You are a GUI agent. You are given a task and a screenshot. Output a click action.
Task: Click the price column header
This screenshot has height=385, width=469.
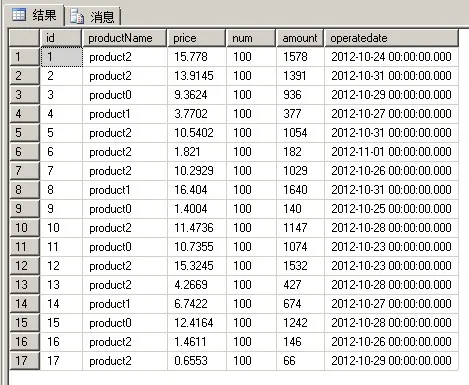tap(196, 38)
